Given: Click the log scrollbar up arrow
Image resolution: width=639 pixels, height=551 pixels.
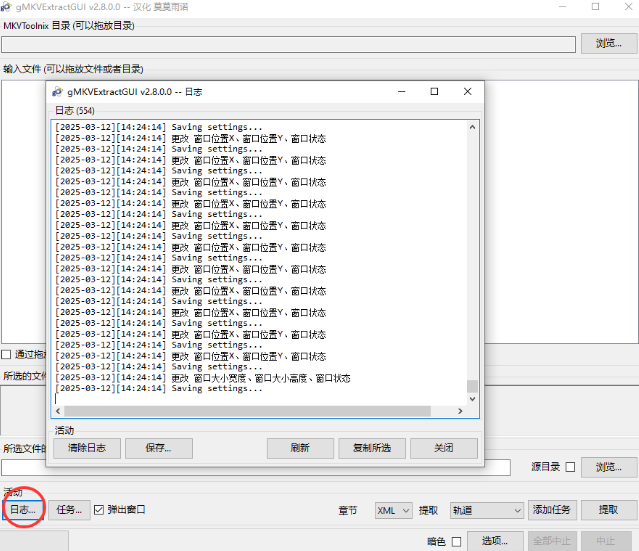Looking at the screenshot, I should pos(472,127).
